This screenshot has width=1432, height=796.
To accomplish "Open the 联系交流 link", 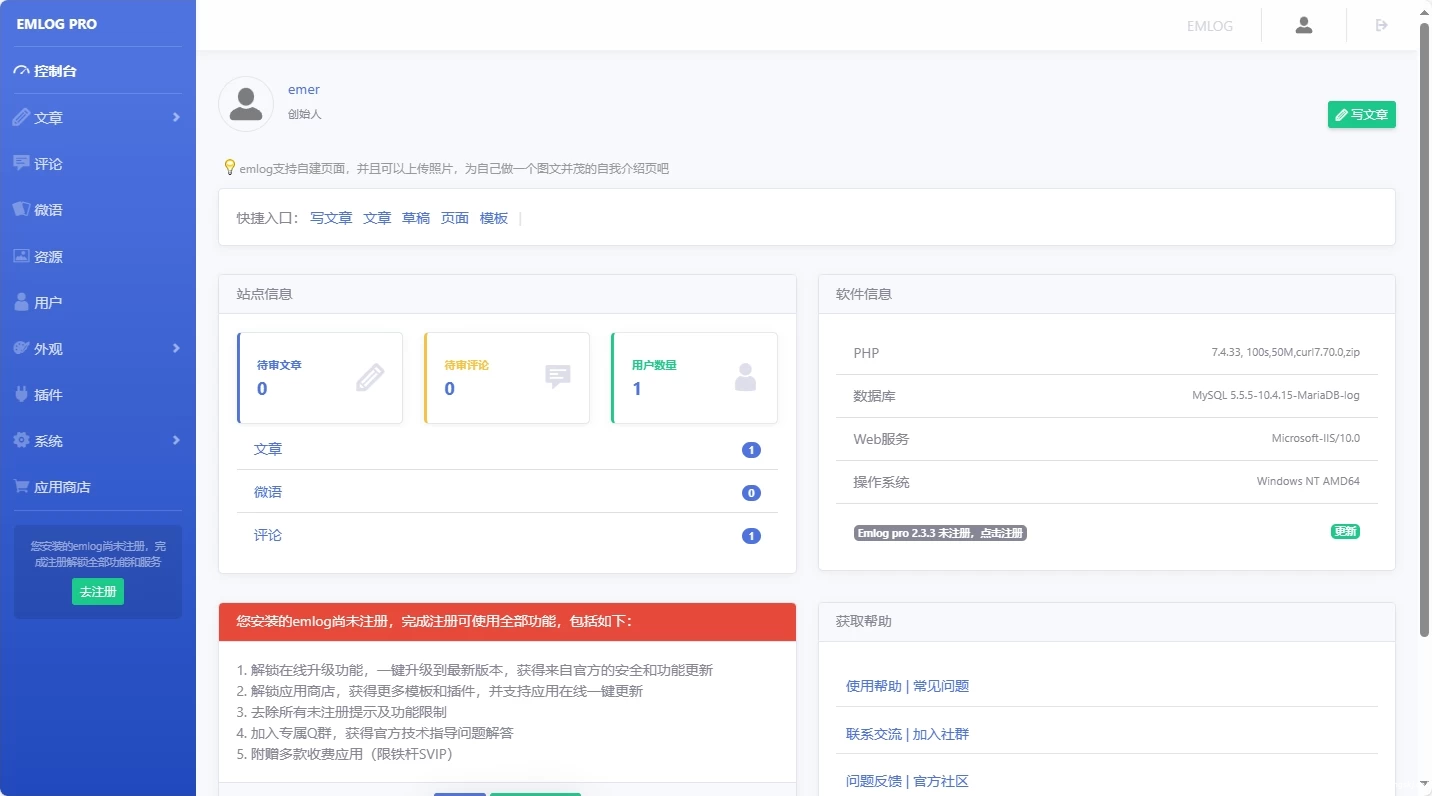I will click(x=874, y=734).
